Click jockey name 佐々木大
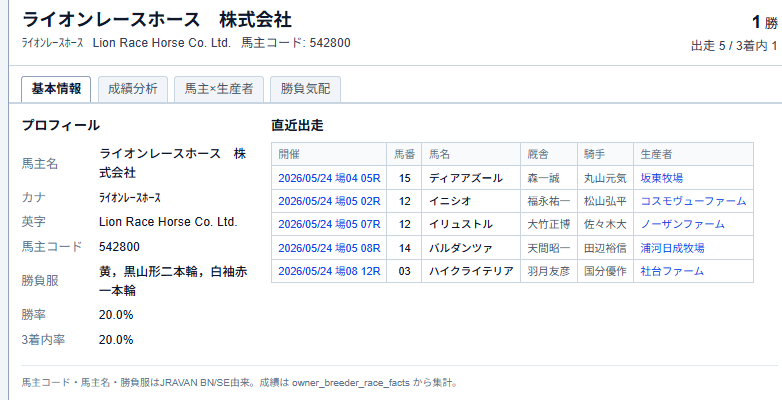Screen dimensions: 782x400 tap(605, 224)
